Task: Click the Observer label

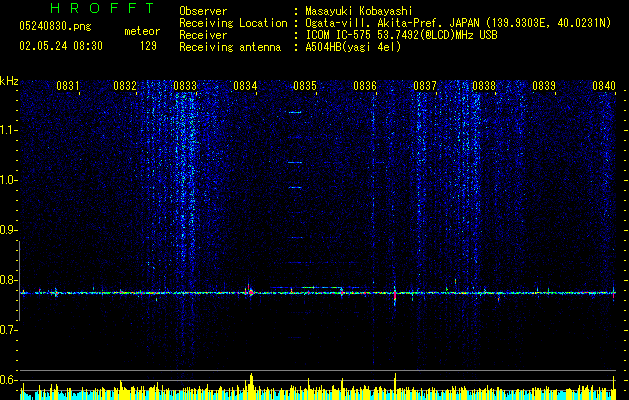Action: 203,11
